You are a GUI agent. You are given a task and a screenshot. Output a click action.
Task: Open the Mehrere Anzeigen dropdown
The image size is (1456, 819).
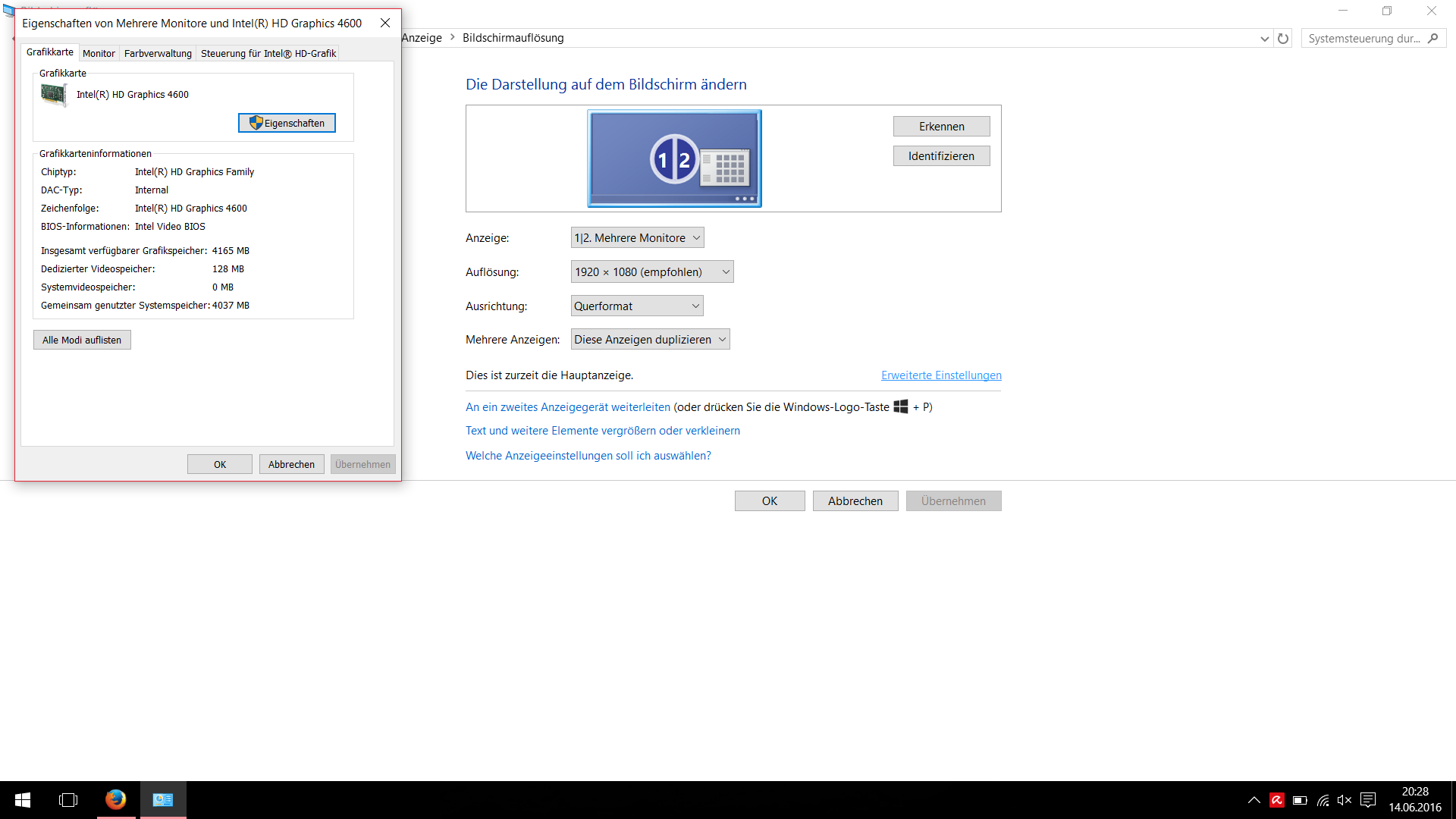pos(650,340)
